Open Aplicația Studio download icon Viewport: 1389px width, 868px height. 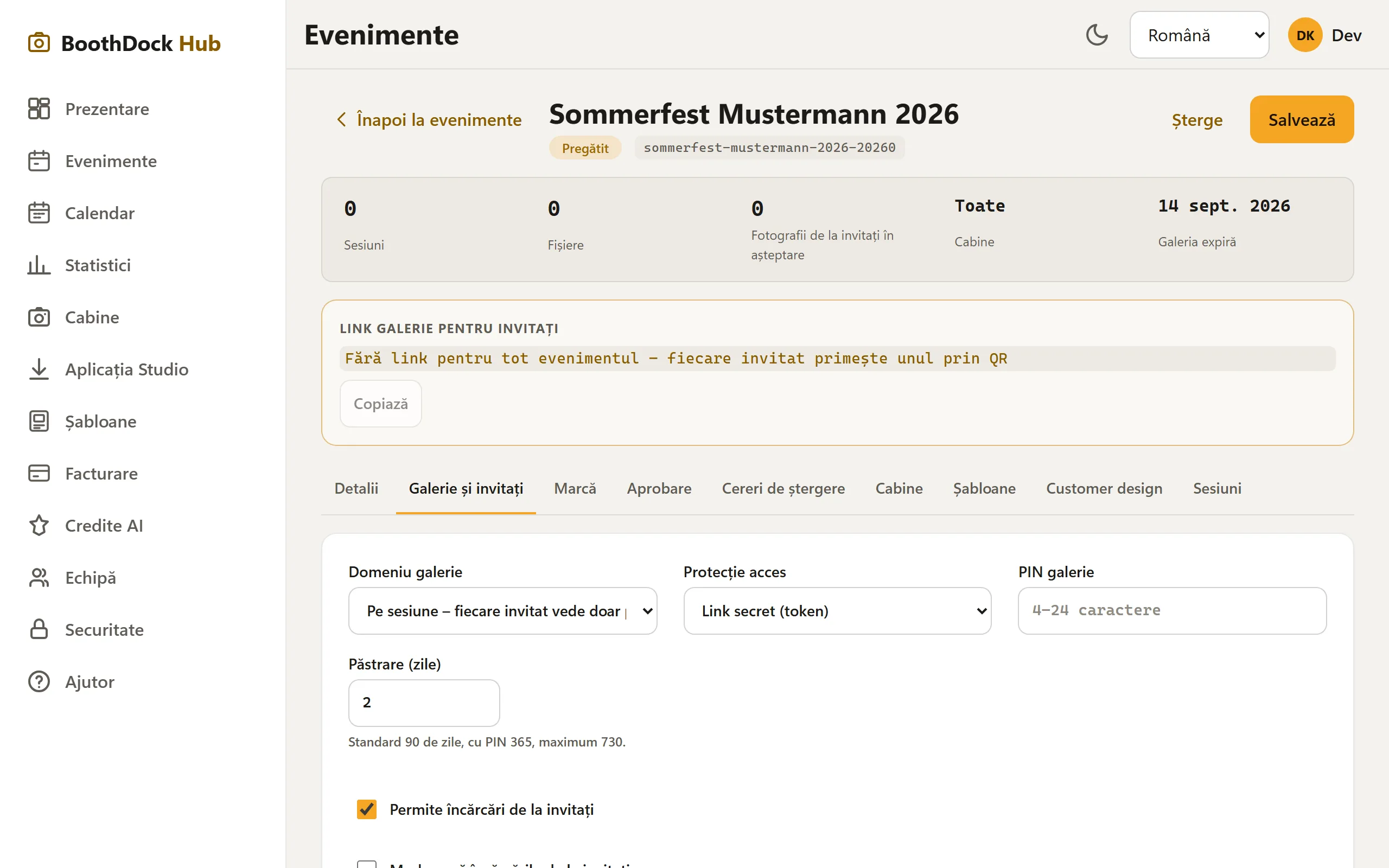pyautogui.click(x=39, y=369)
